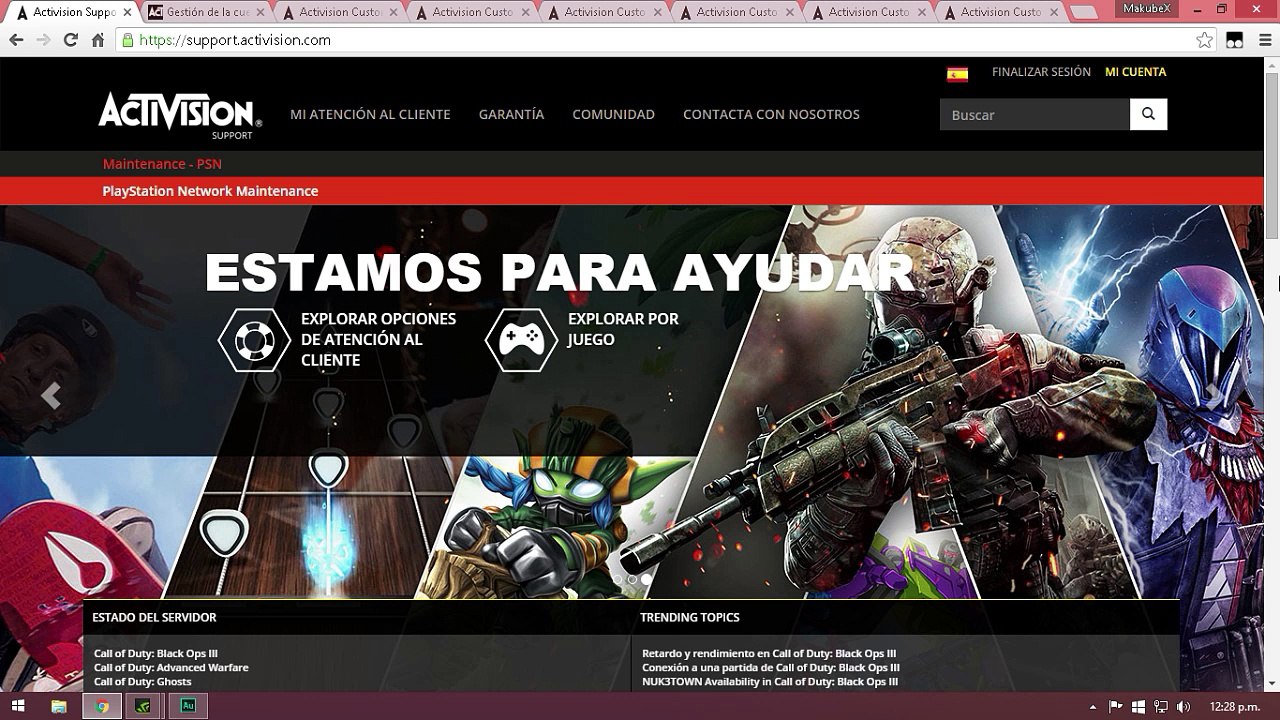Open the green Nvidia taskbar app
1280x720 pixels.
click(144, 706)
